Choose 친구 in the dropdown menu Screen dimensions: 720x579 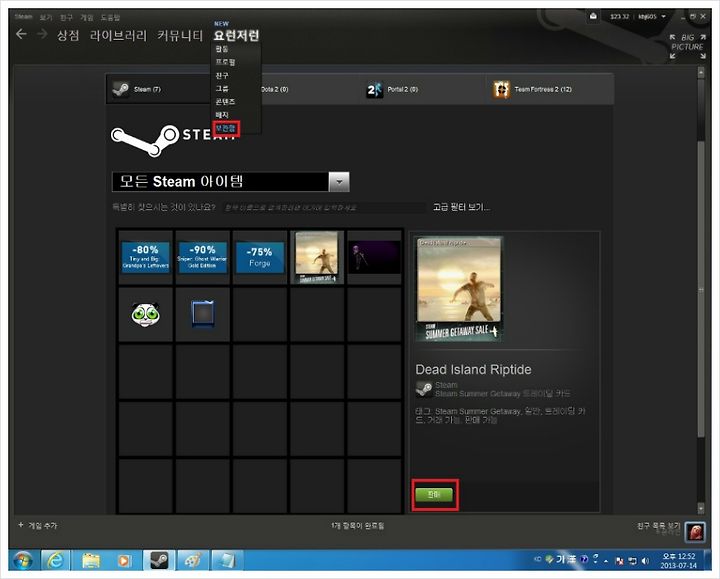pyautogui.click(x=222, y=75)
